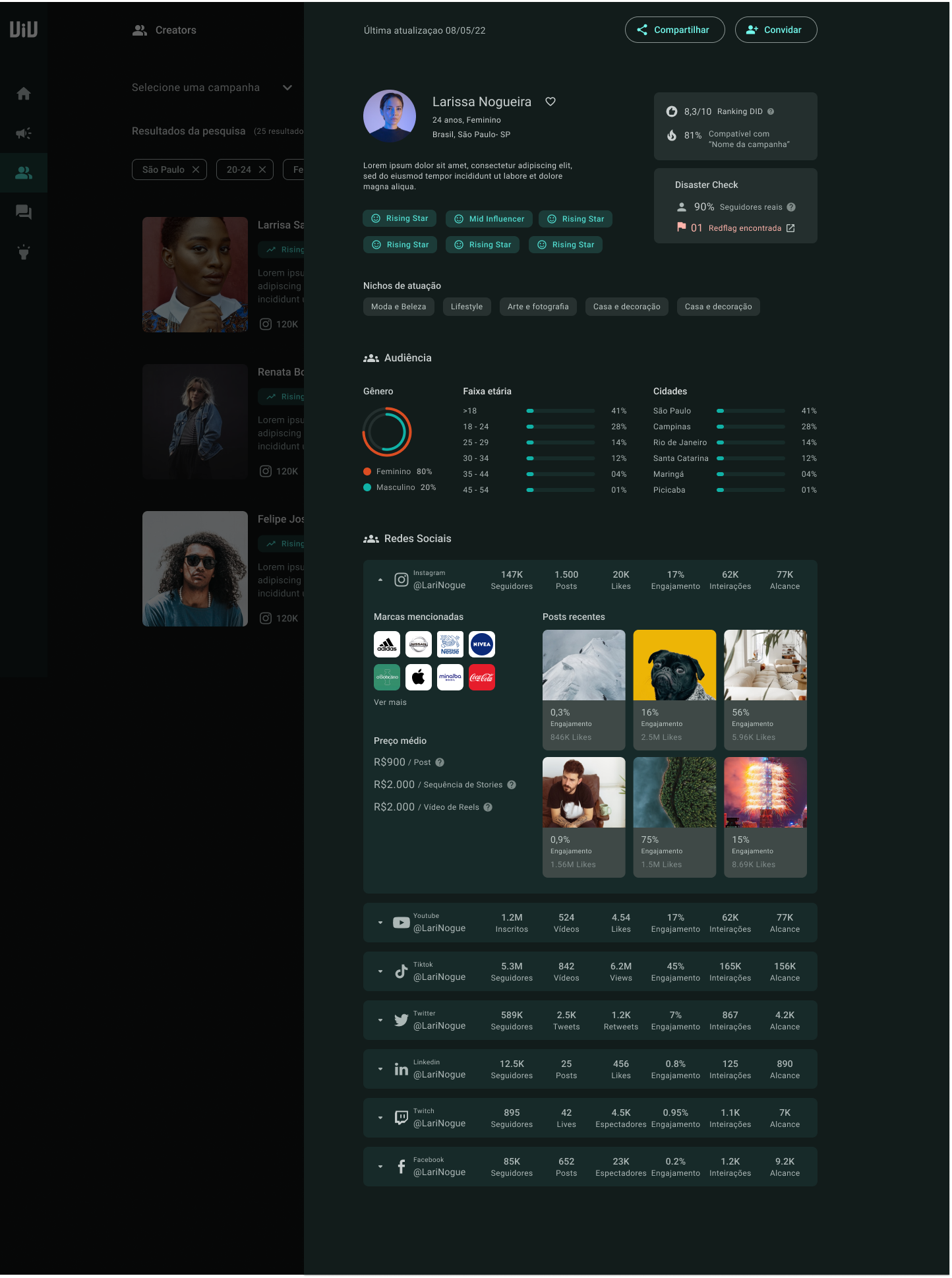Click help icon next to Vídeo de Reels
Viewport: 952px width, 1278px height.
coord(488,807)
